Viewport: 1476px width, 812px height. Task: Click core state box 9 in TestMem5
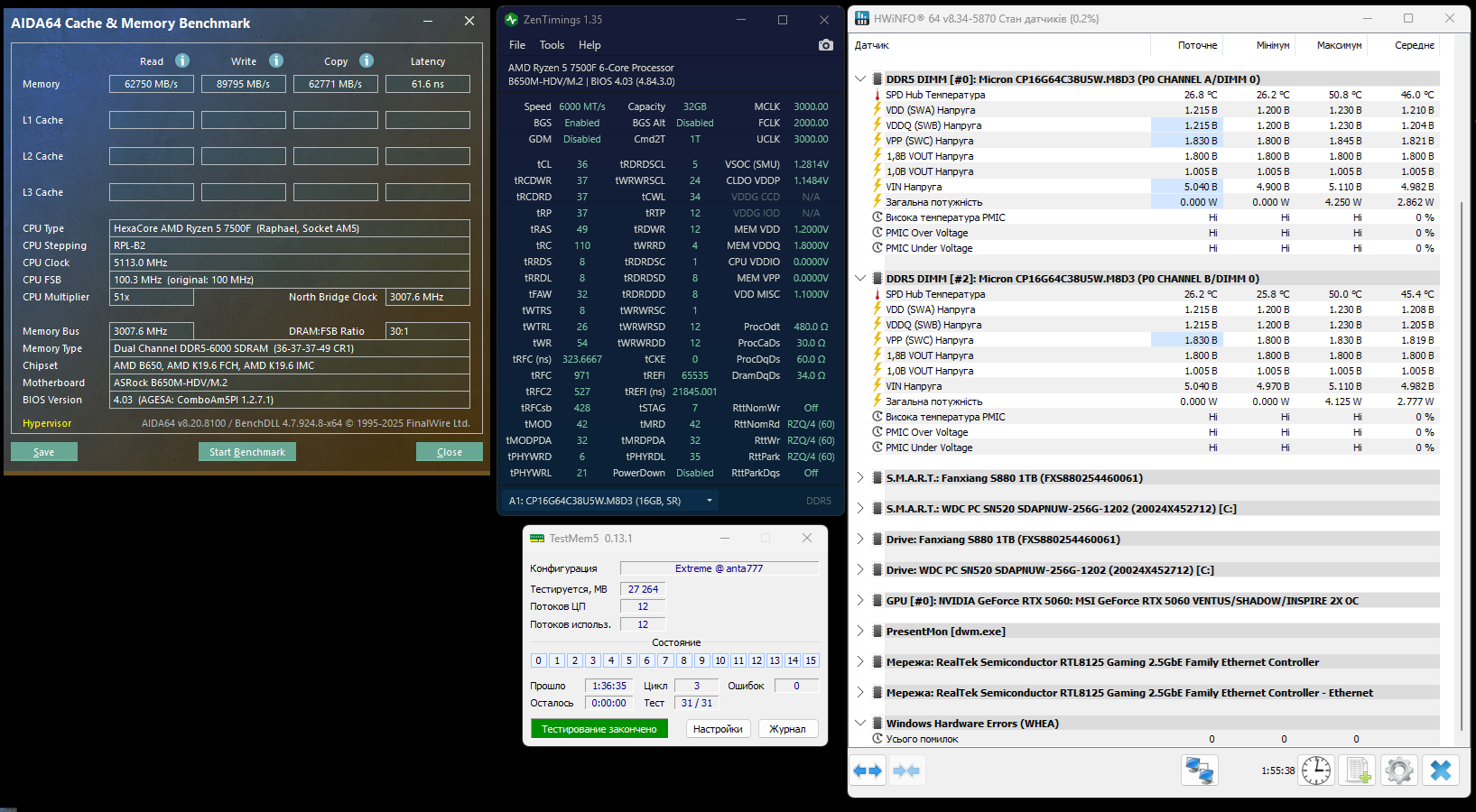(701, 660)
